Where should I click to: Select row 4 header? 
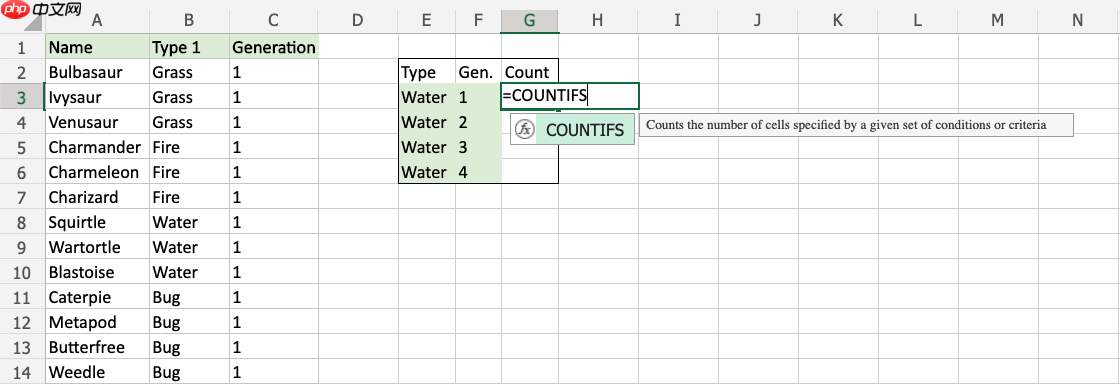[22, 122]
